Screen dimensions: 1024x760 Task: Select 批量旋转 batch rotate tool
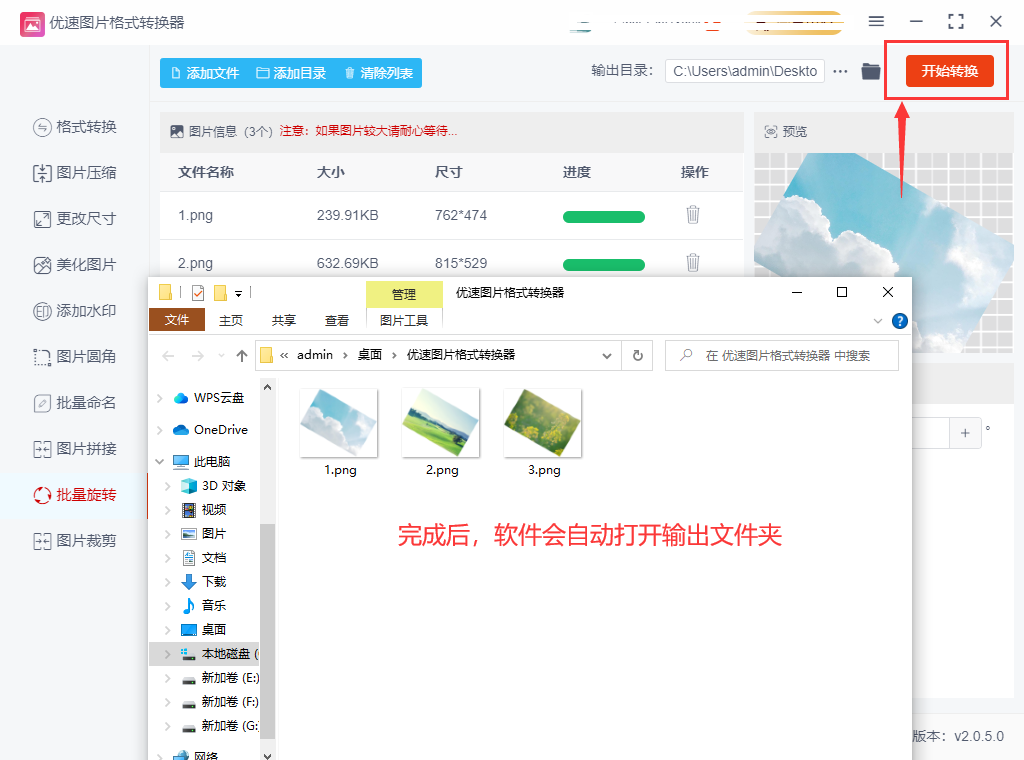74,495
